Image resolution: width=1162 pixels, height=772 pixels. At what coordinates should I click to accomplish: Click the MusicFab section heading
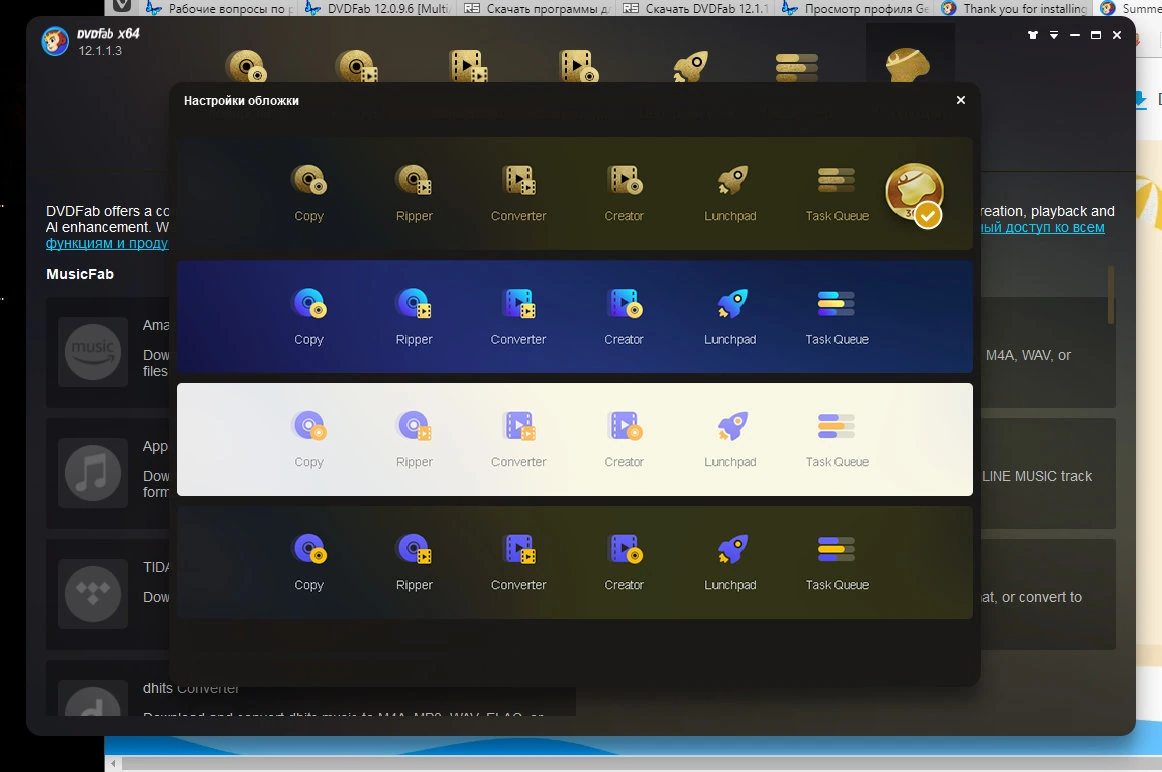click(80, 274)
